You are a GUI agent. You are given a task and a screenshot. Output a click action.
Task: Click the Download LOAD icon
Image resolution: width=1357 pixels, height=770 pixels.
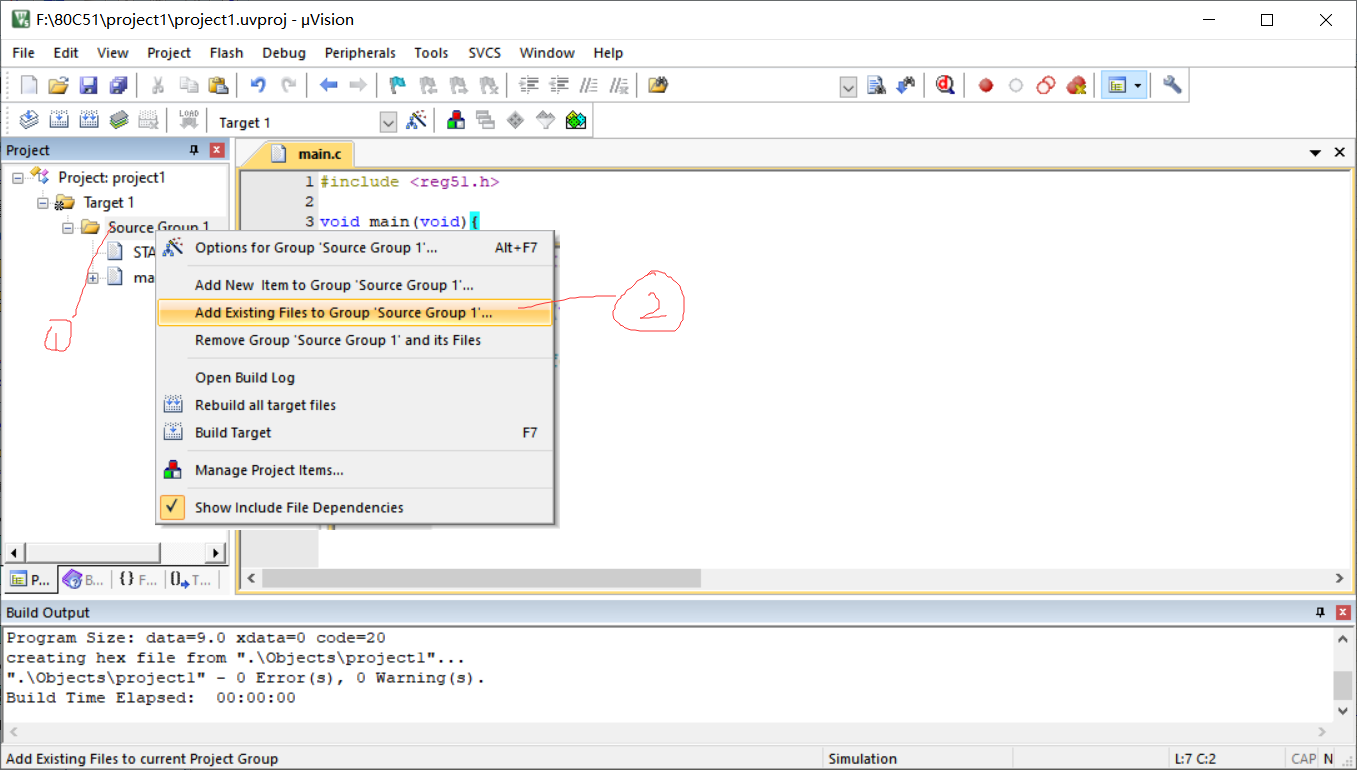click(x=189, y=122)
